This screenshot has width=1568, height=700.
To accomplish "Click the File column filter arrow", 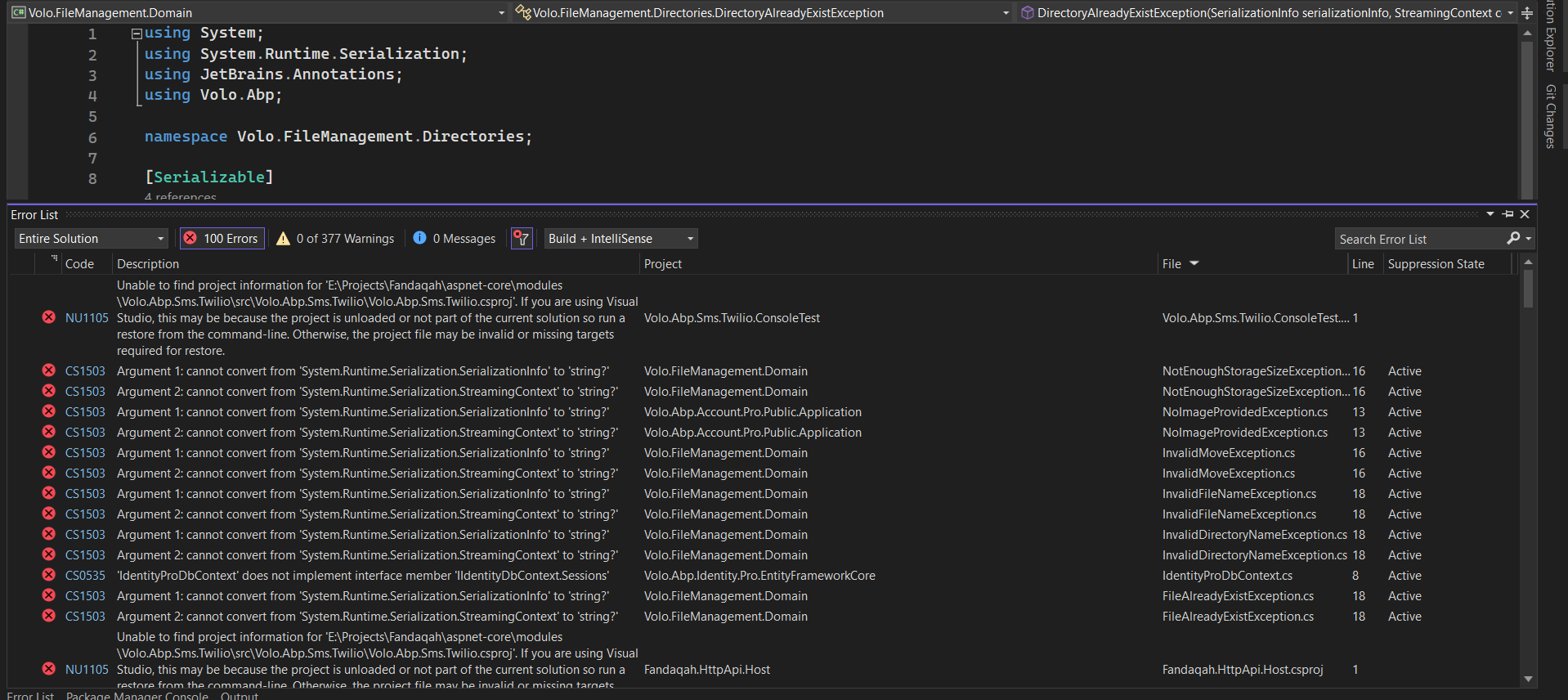I will pyautogui.click(x=1194, y=263).
